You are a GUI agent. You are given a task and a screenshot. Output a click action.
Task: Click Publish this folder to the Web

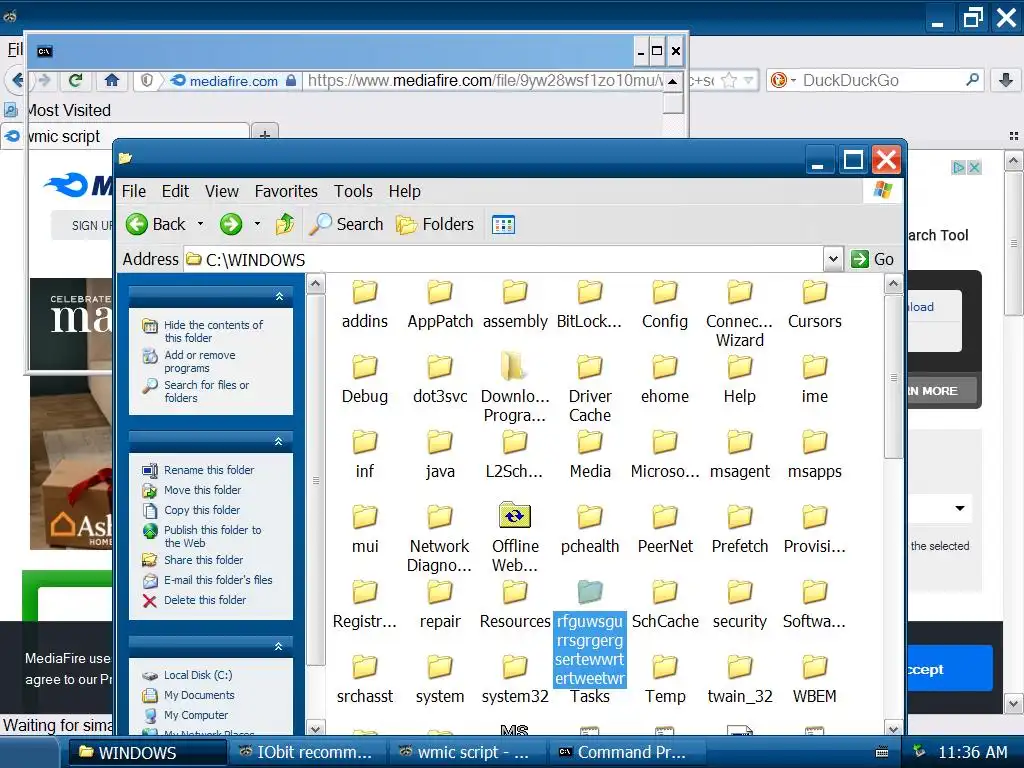point(212,536)
